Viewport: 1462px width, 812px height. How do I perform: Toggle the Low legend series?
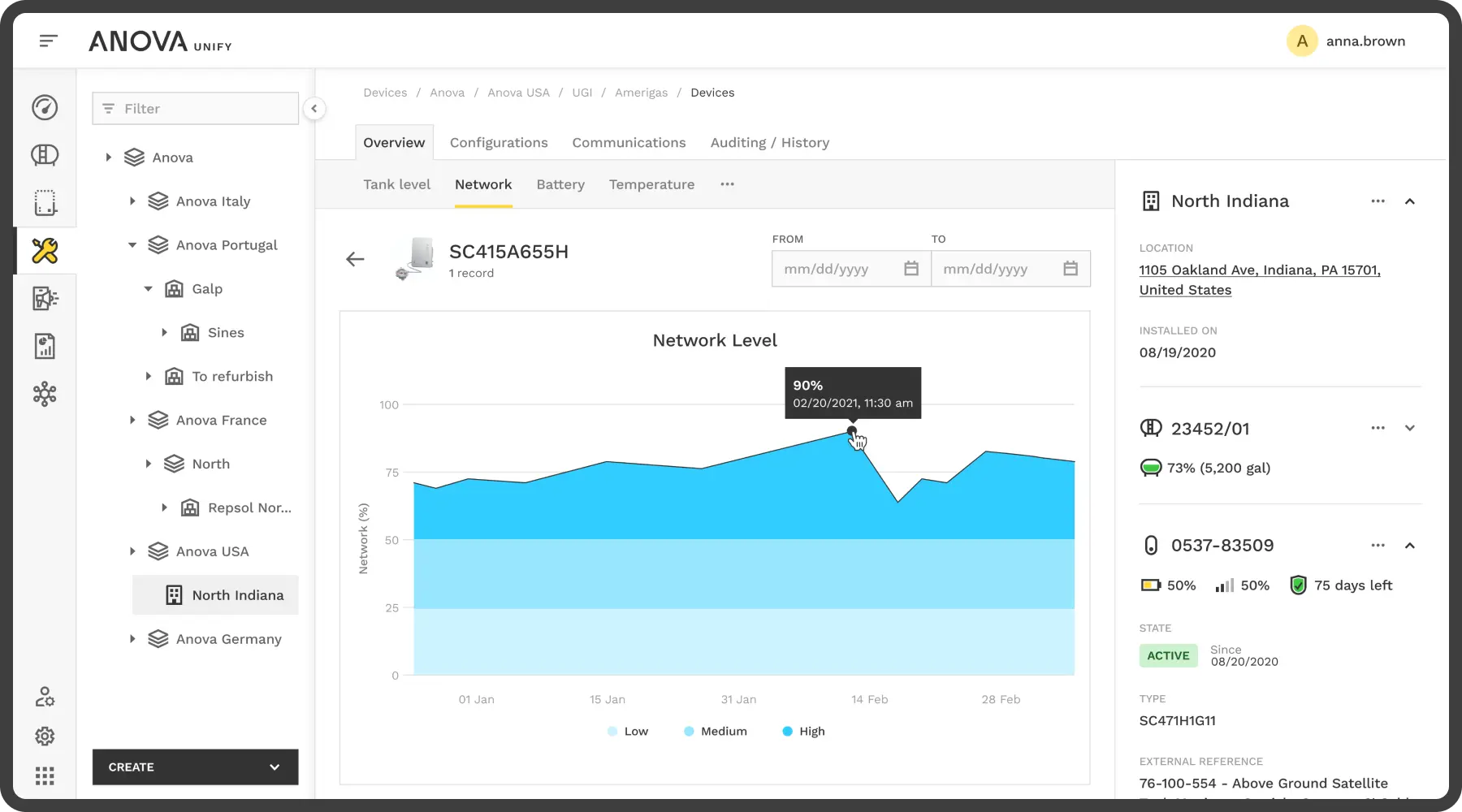coord(627,732)
